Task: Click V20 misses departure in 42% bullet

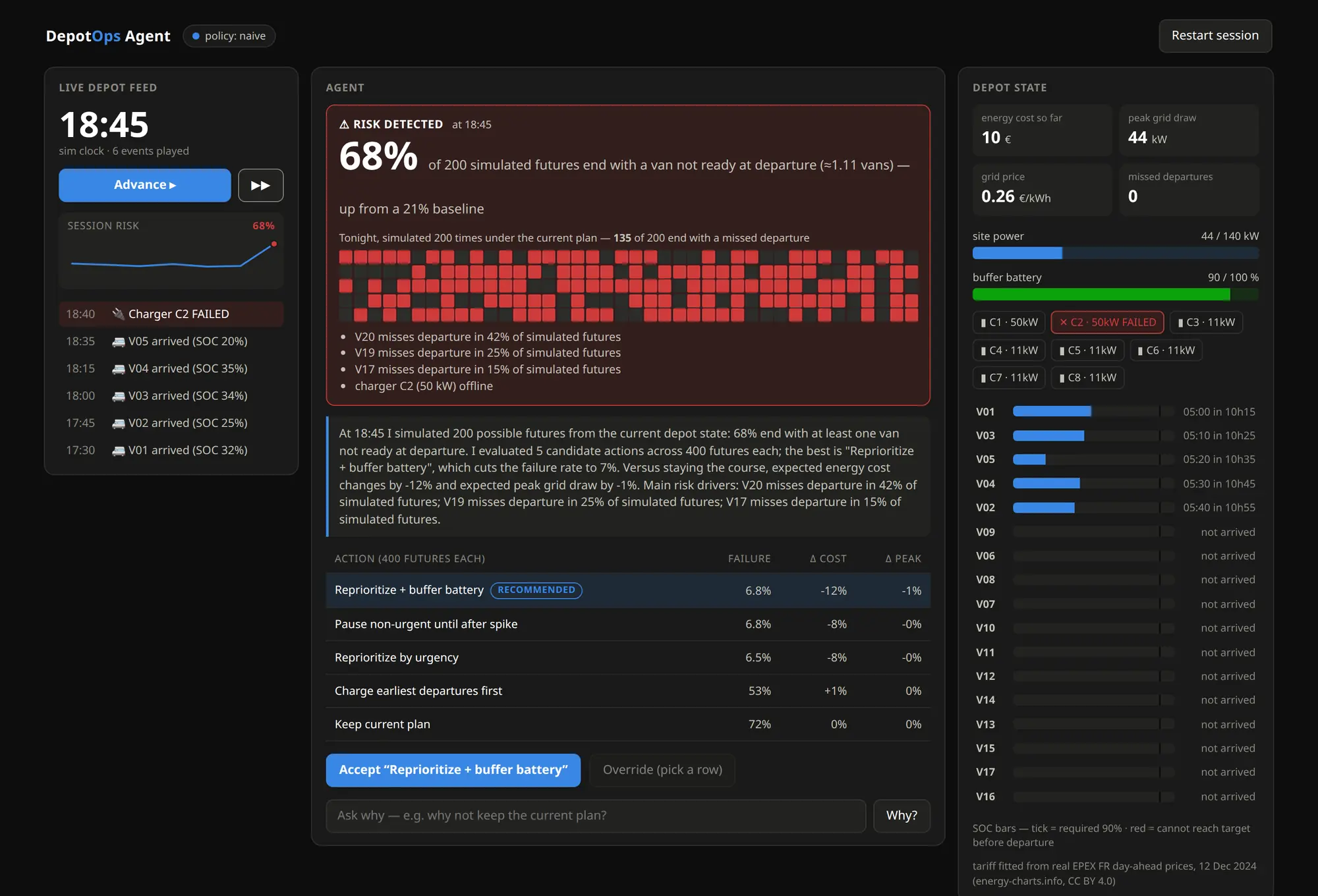Action: (x=488, y=337)
